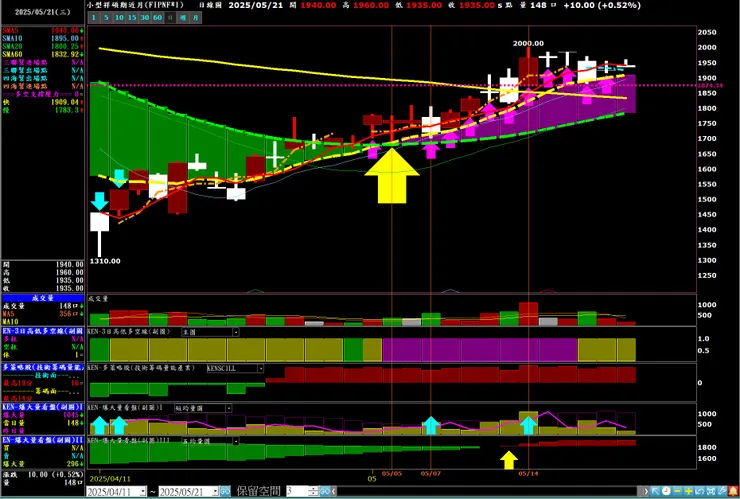
Task: Click the SMA20 1800.25 indicator row
Action: click(x=42, y=46)
